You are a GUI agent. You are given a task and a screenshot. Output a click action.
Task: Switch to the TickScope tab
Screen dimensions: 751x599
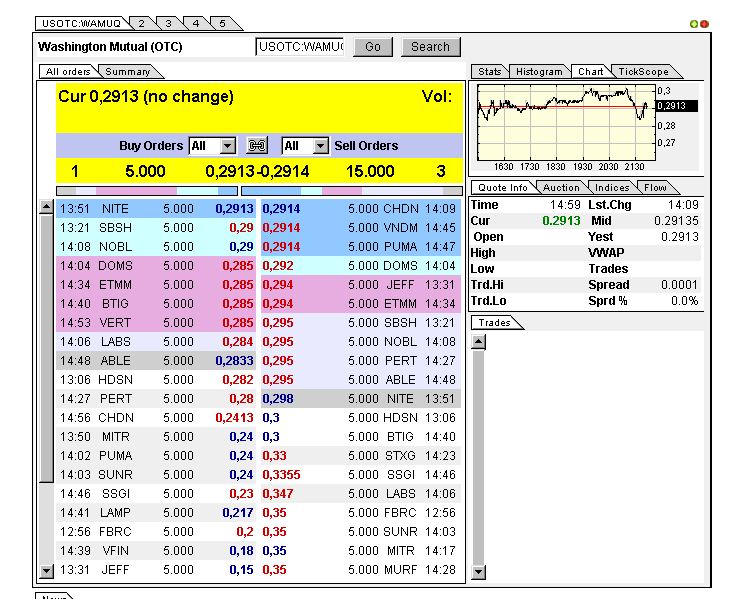tap(642, 72)
